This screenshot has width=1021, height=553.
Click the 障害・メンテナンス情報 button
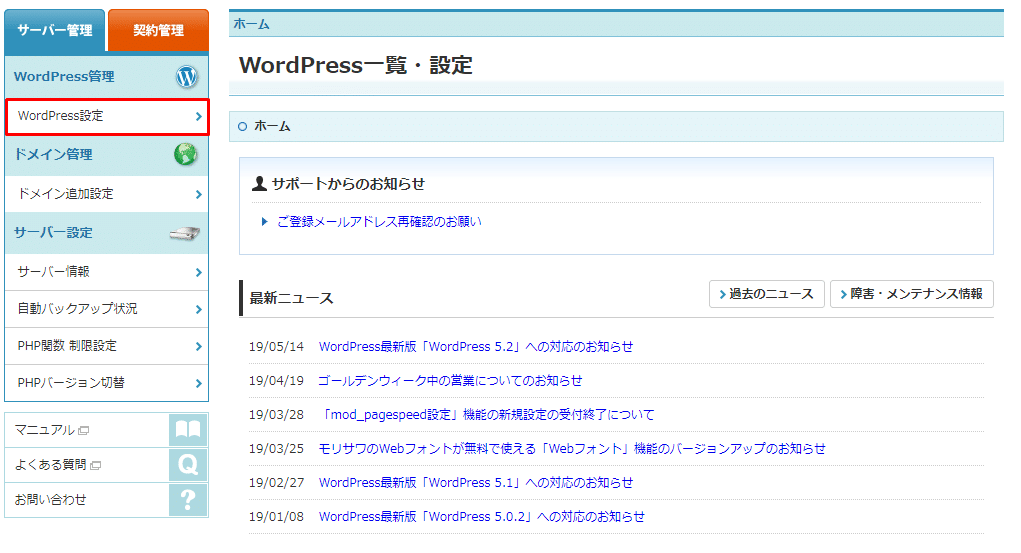point(912,294)
